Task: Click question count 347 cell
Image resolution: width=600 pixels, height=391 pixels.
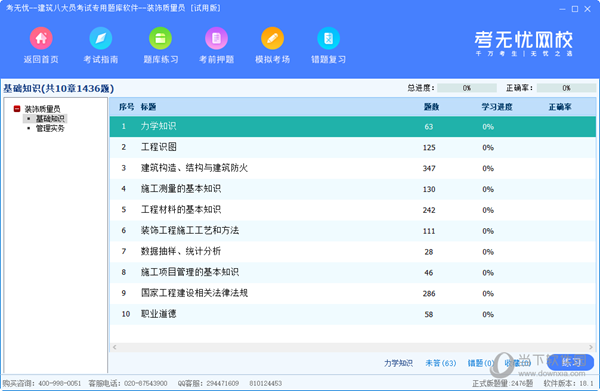Action: tap(429, 168)
